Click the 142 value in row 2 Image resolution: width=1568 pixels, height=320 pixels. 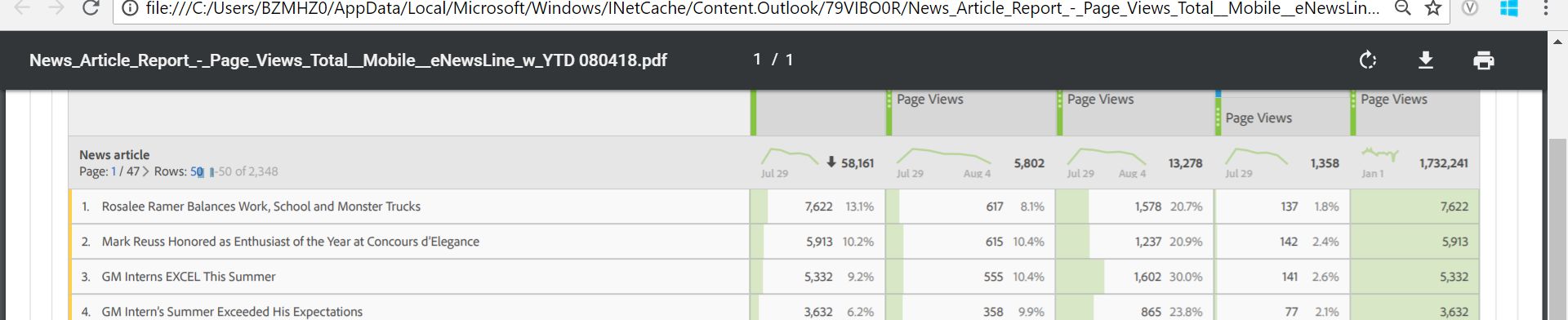(x=1289, y=242)
